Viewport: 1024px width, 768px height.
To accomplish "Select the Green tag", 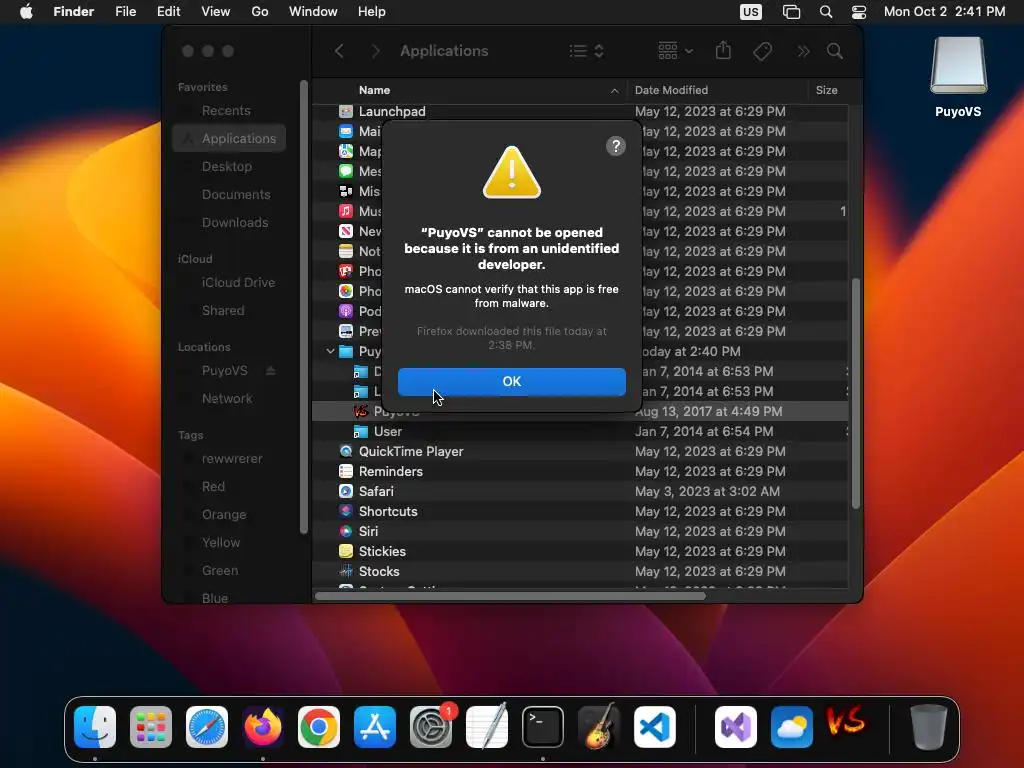I will pos(219,571).
